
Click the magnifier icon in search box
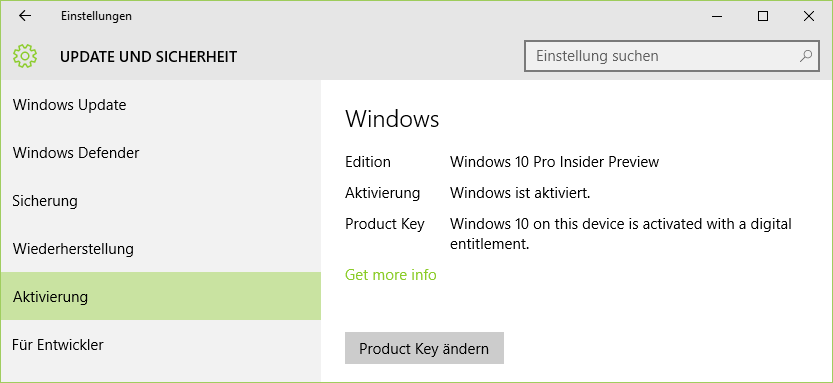[x=806, y=56]
